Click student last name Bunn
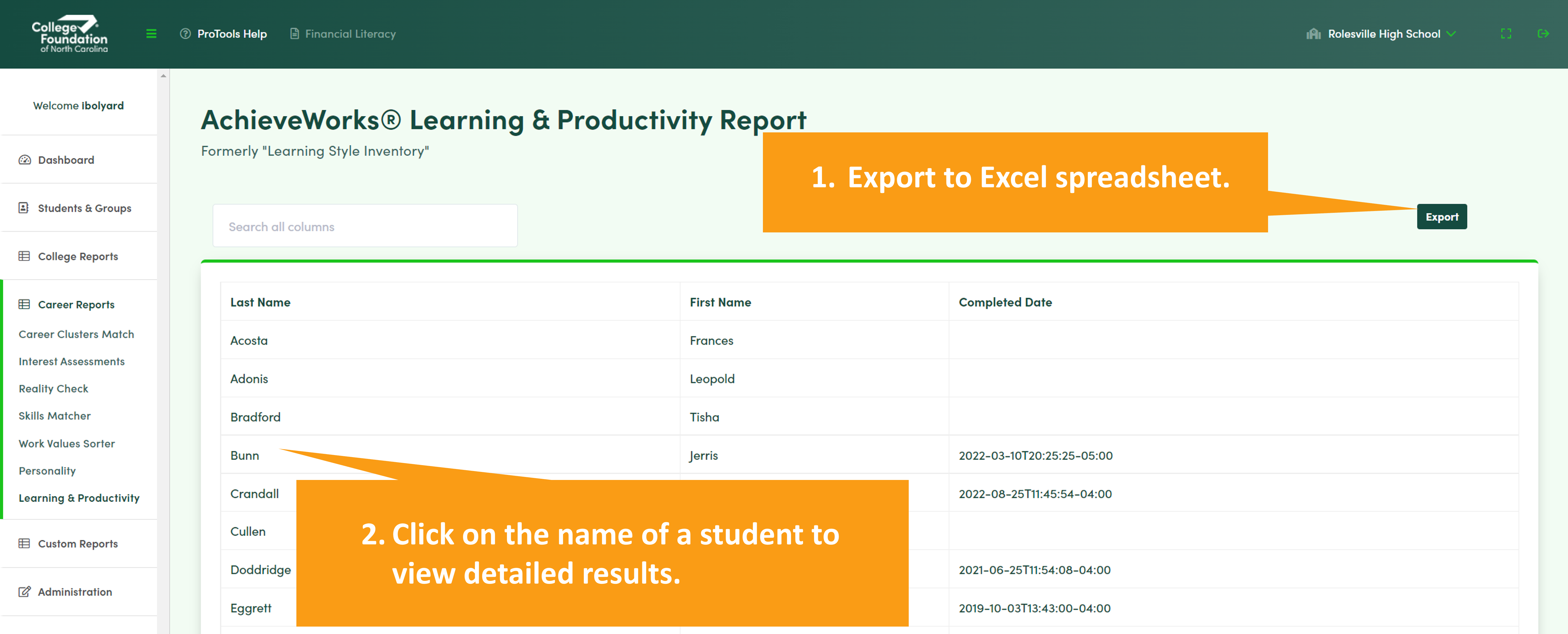Image resolution: width=1568 pixels, height=634 pixels. point(244,456)
